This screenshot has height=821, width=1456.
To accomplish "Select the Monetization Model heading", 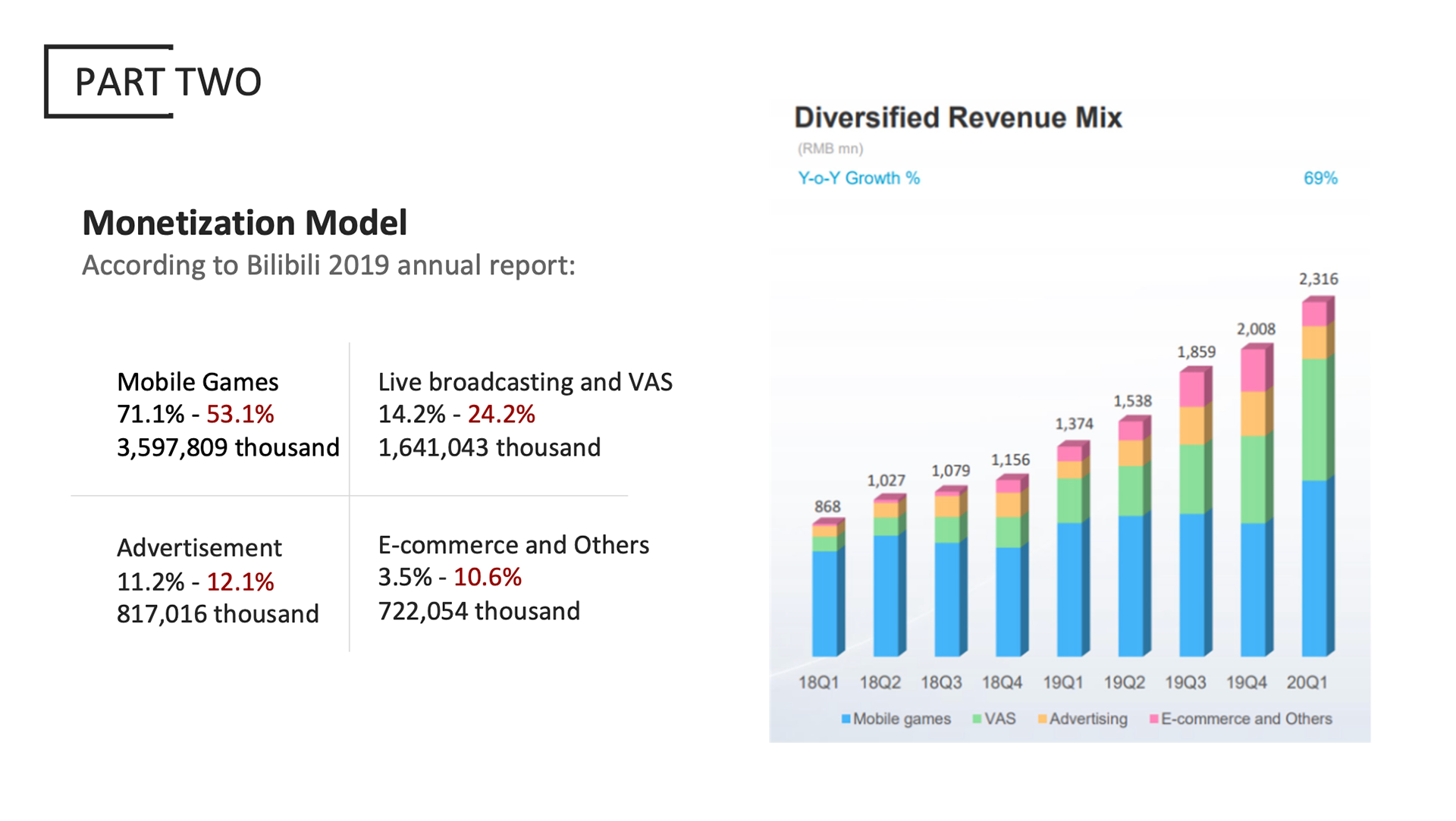I will (244, 223).
